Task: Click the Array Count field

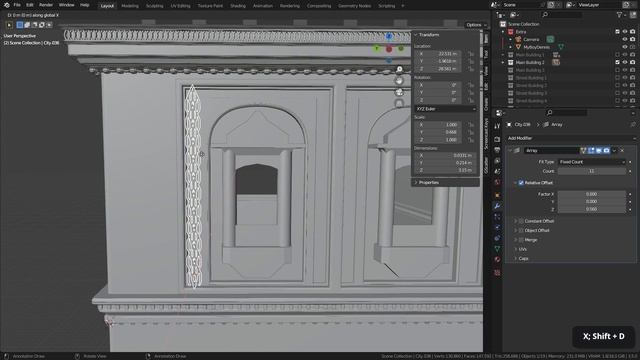Action: pos(592,171)
